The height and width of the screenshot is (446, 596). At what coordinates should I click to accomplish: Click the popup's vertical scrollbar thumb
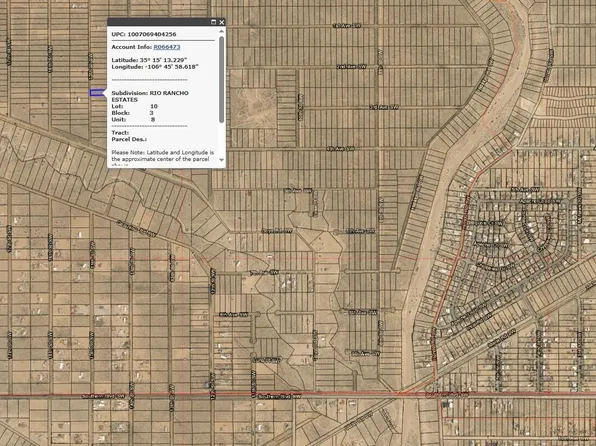tap(222, 79)
